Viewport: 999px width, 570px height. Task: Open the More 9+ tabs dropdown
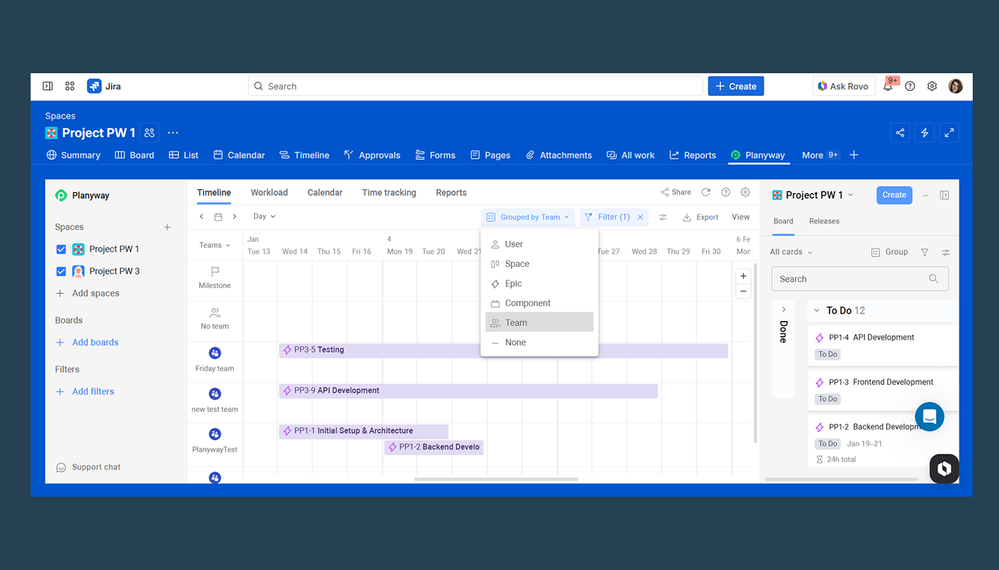[820, 155]
